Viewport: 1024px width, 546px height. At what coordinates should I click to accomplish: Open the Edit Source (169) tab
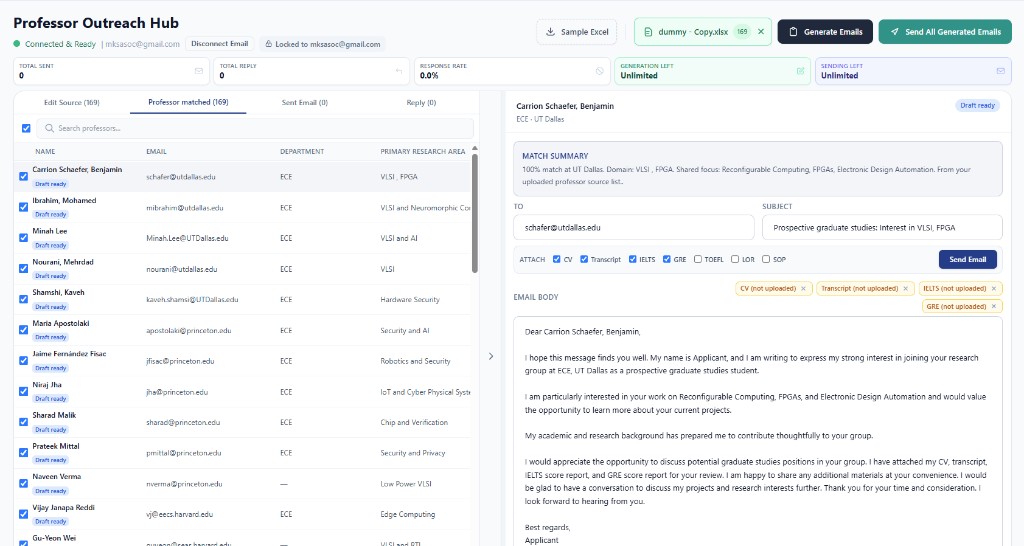(72, 103)
